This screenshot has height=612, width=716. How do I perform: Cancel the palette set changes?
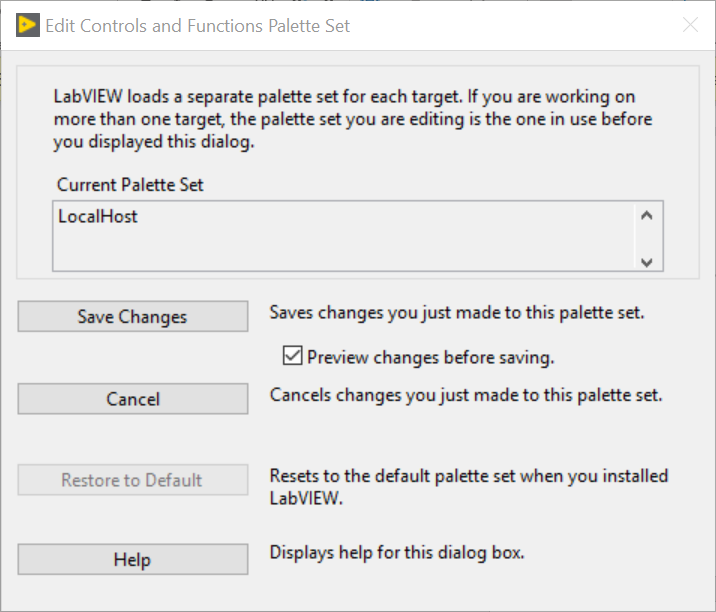[x=133, y=399]
